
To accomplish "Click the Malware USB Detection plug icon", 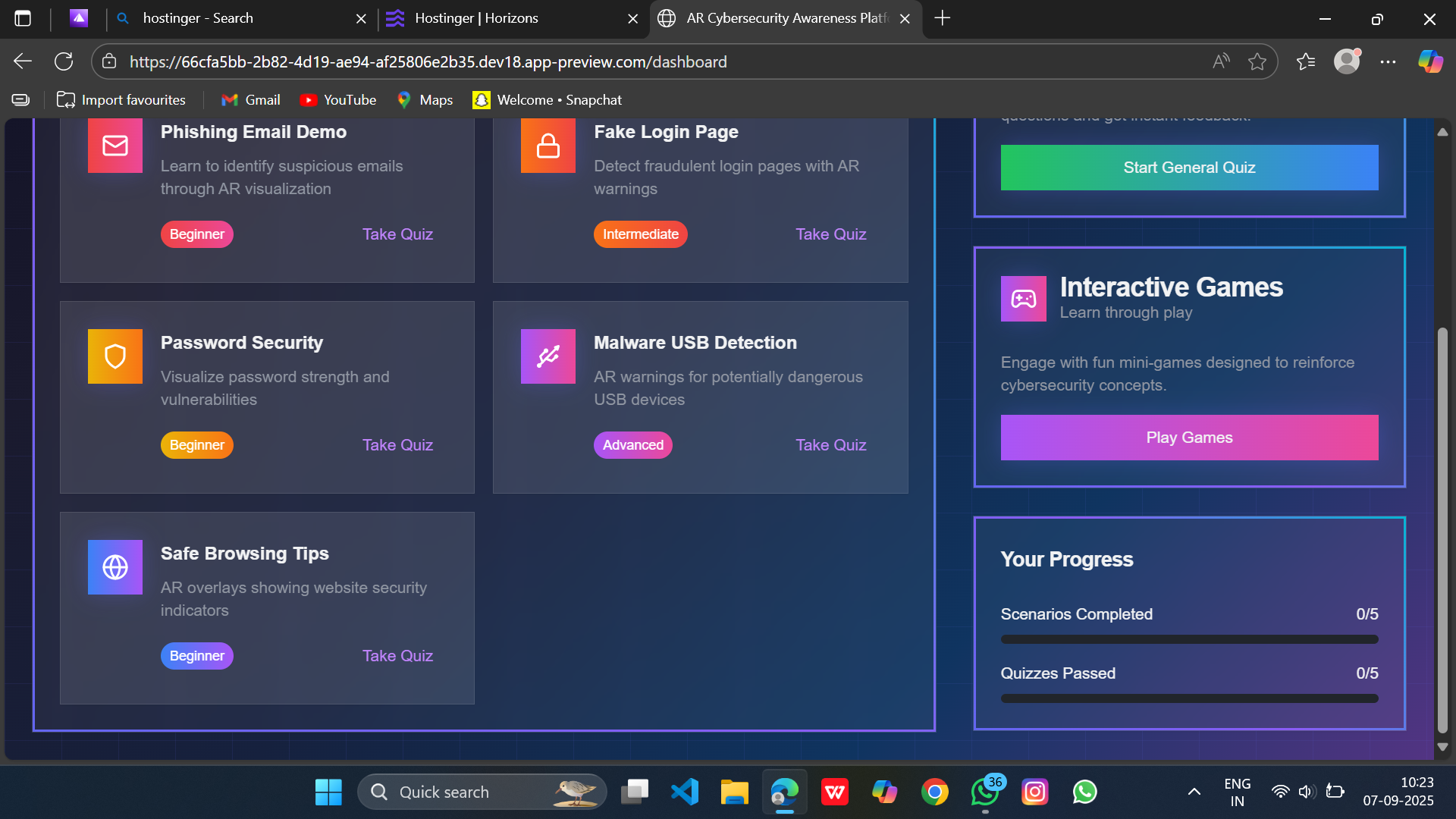I will point(548,356).
